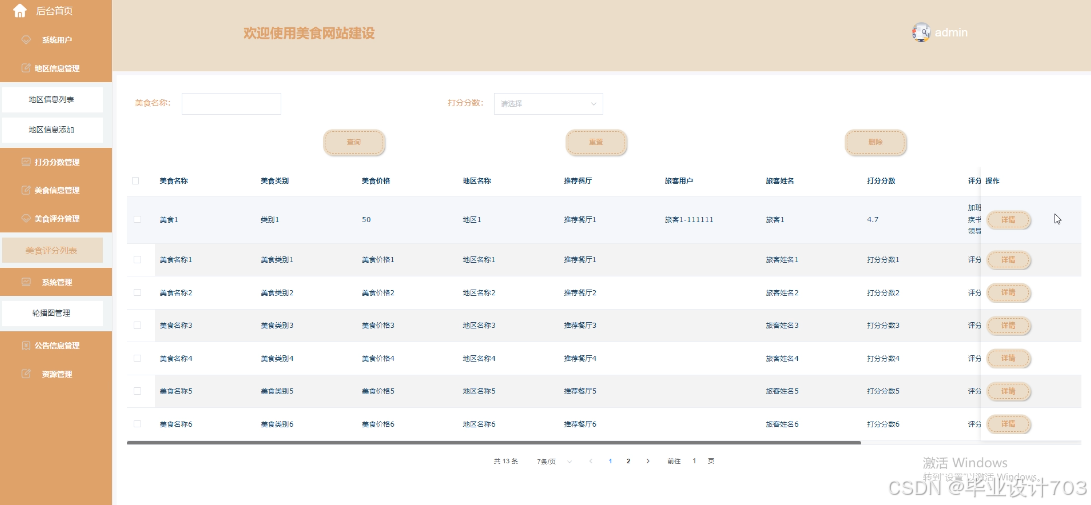
Task: Click the 美食价格6 cell
Action: (378, 424)
